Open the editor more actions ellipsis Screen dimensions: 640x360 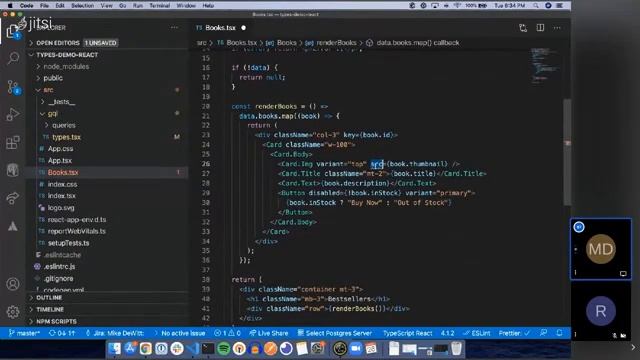(x=557, y=28)
